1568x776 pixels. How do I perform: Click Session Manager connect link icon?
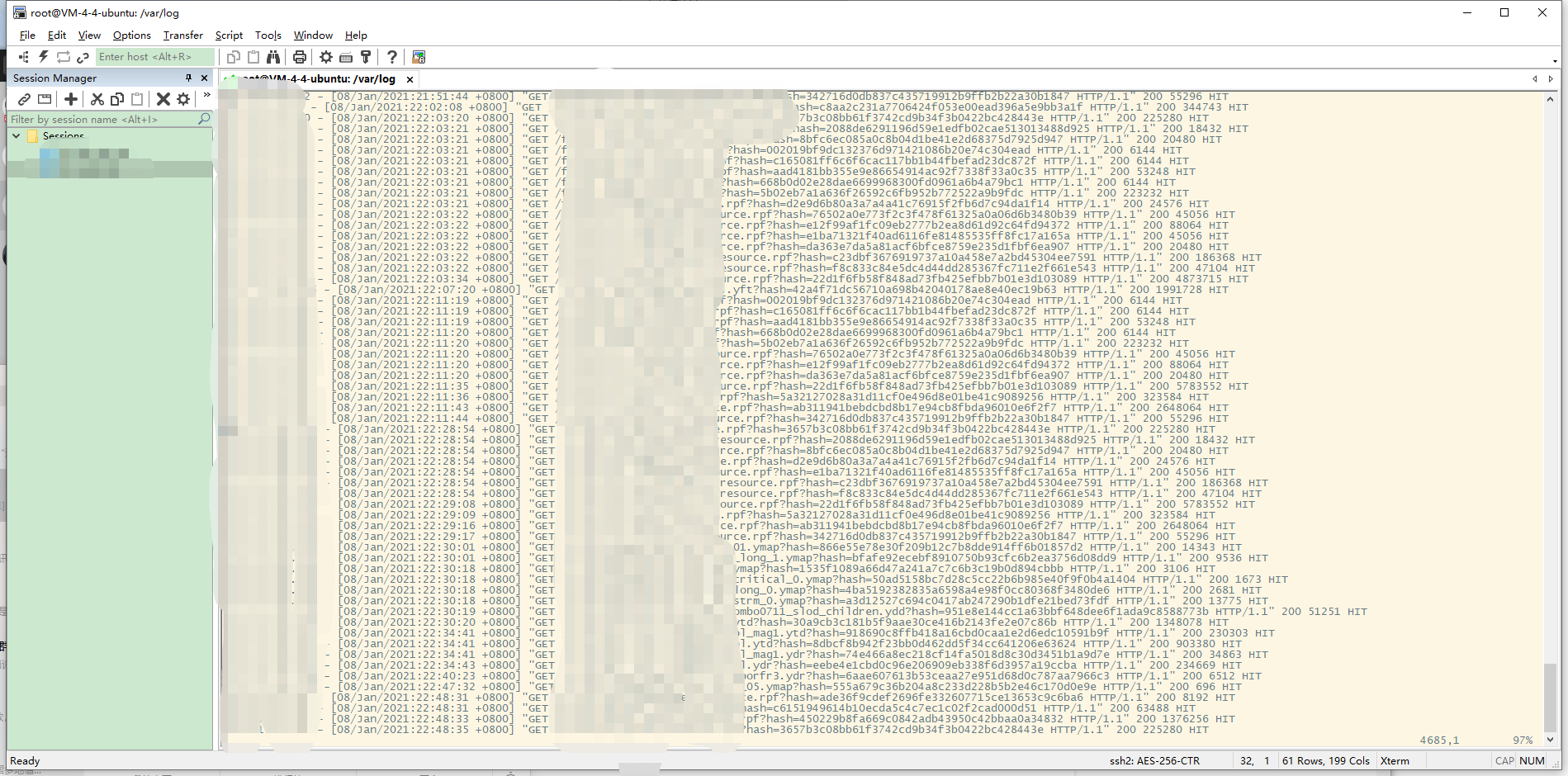point(25,99)
